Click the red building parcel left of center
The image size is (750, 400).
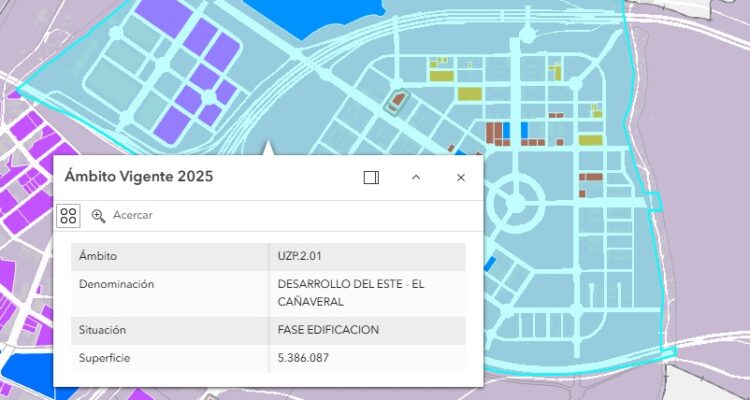click(x=399, y=101)
